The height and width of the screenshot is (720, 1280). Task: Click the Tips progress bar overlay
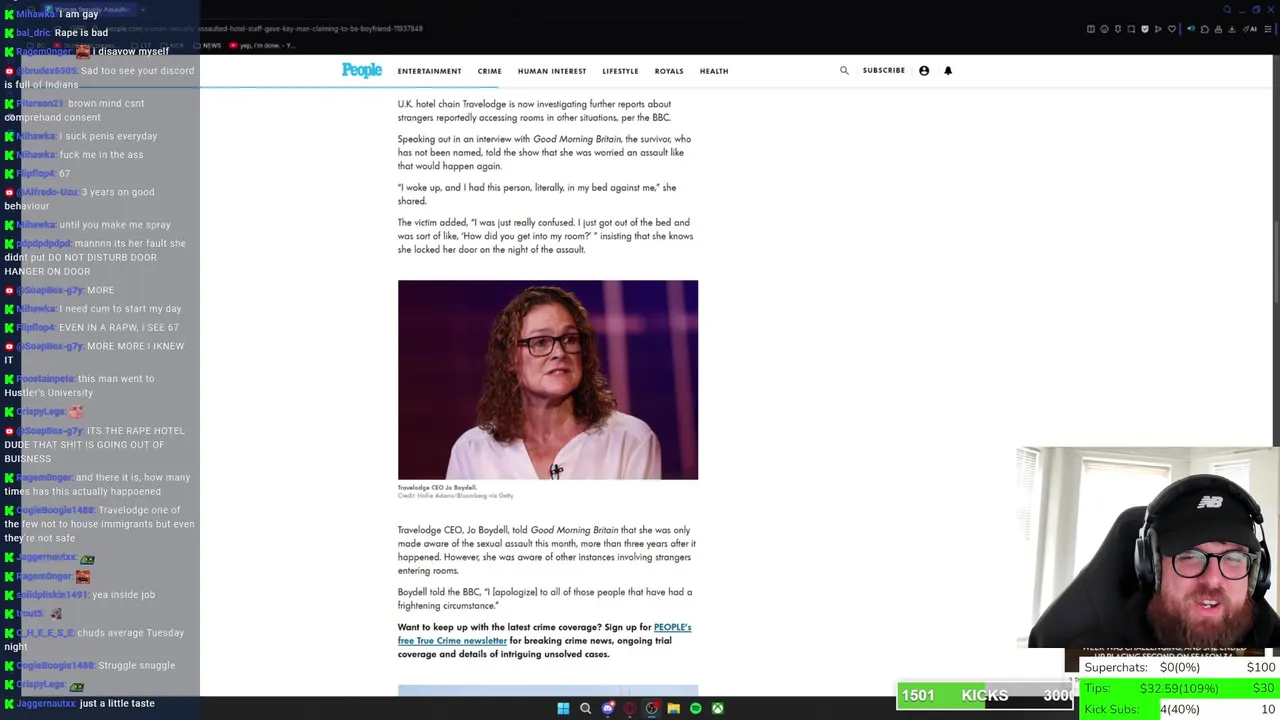click(1178, 689)
